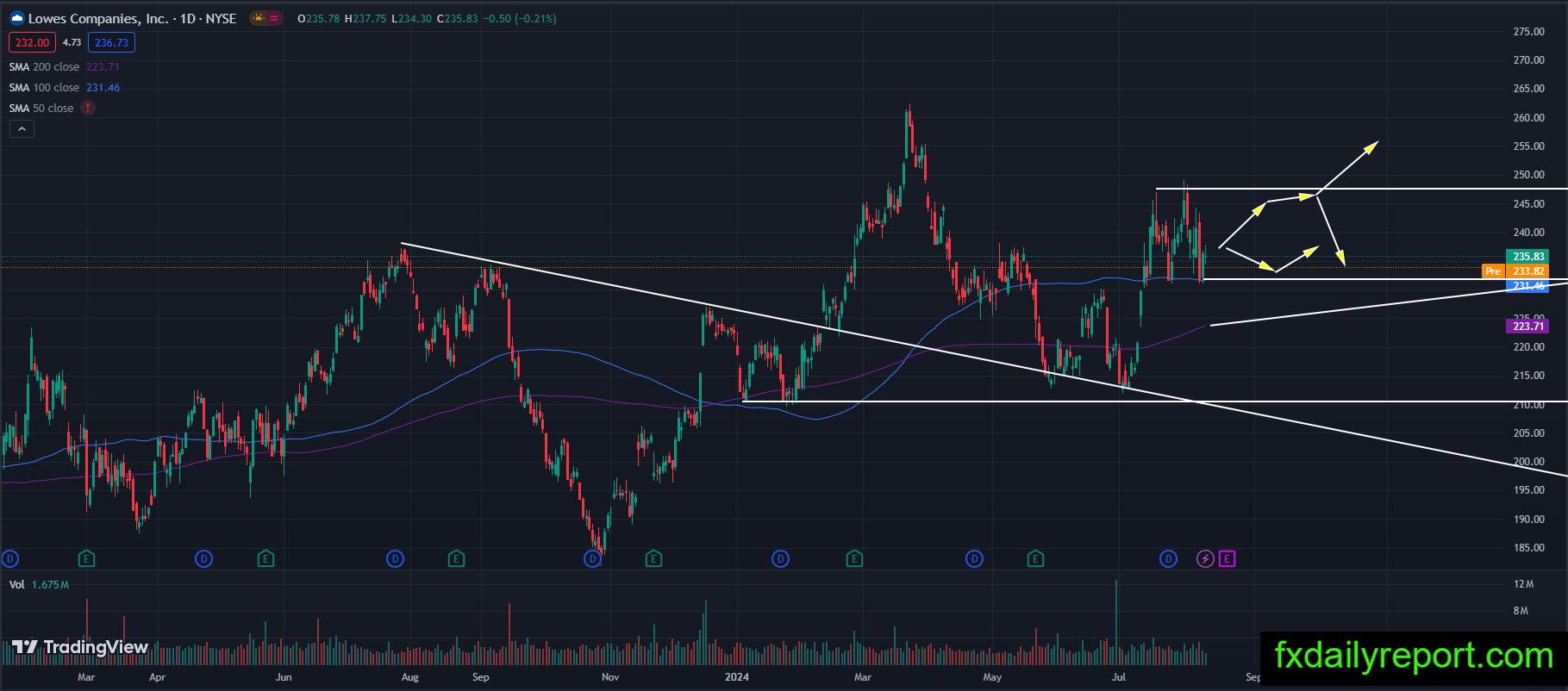Image resolution: width=1568 pixels, height=691 pixels.
Task: Click the low value L234.30
Action: coord(411,18)
